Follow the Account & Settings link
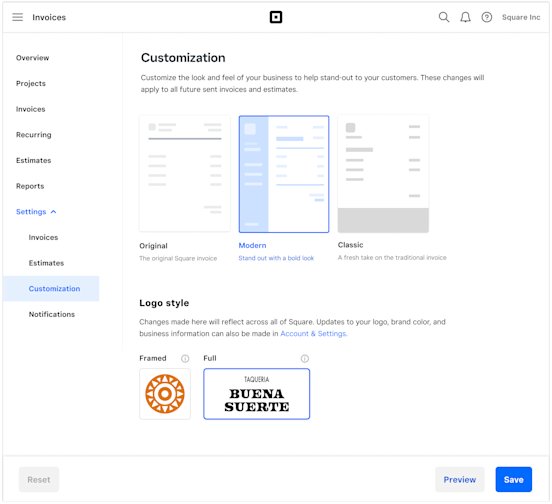This screenshot has width=552, height=504. click(314, 334)
